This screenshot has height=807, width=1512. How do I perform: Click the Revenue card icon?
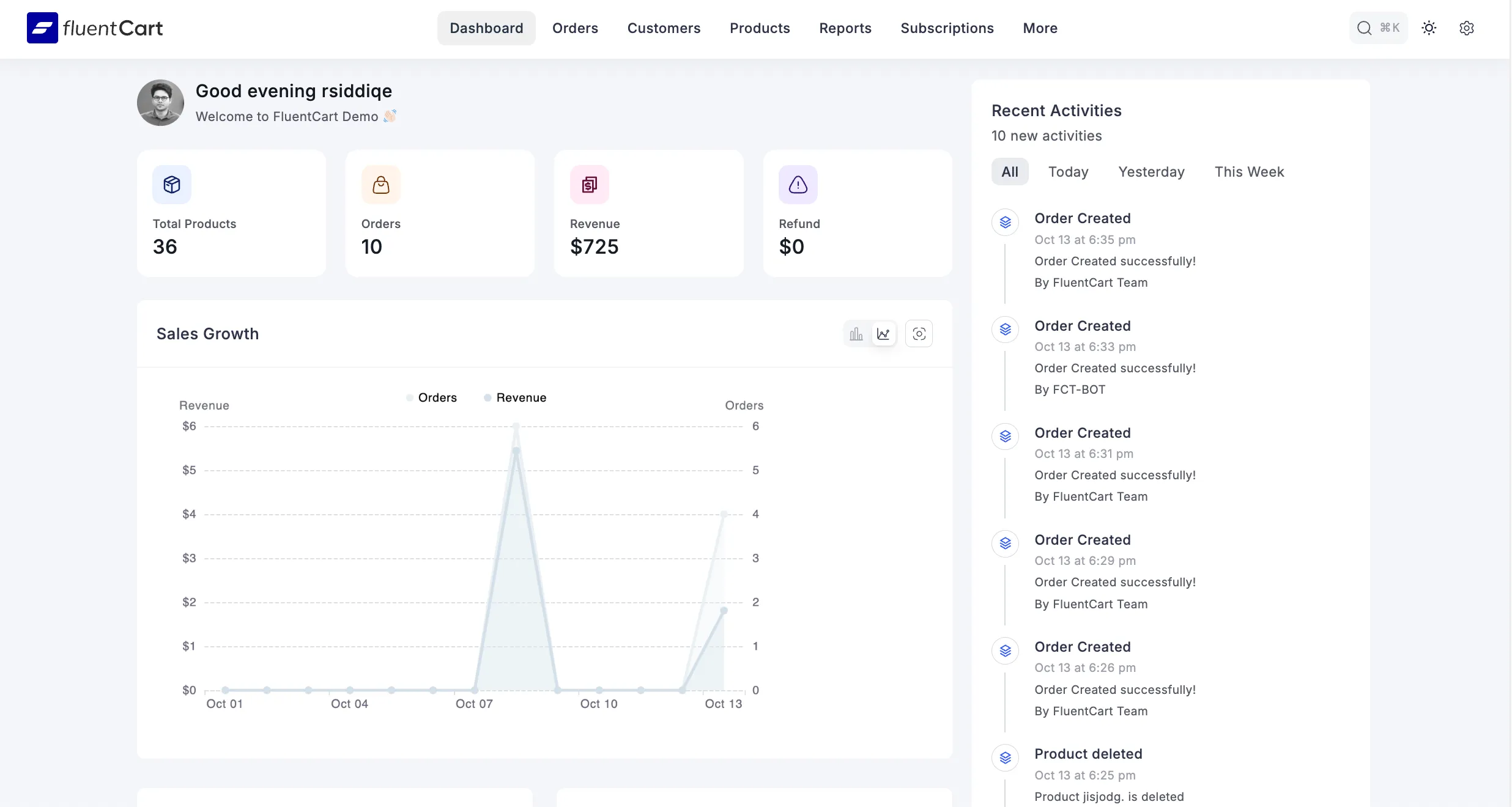point(589,185)
